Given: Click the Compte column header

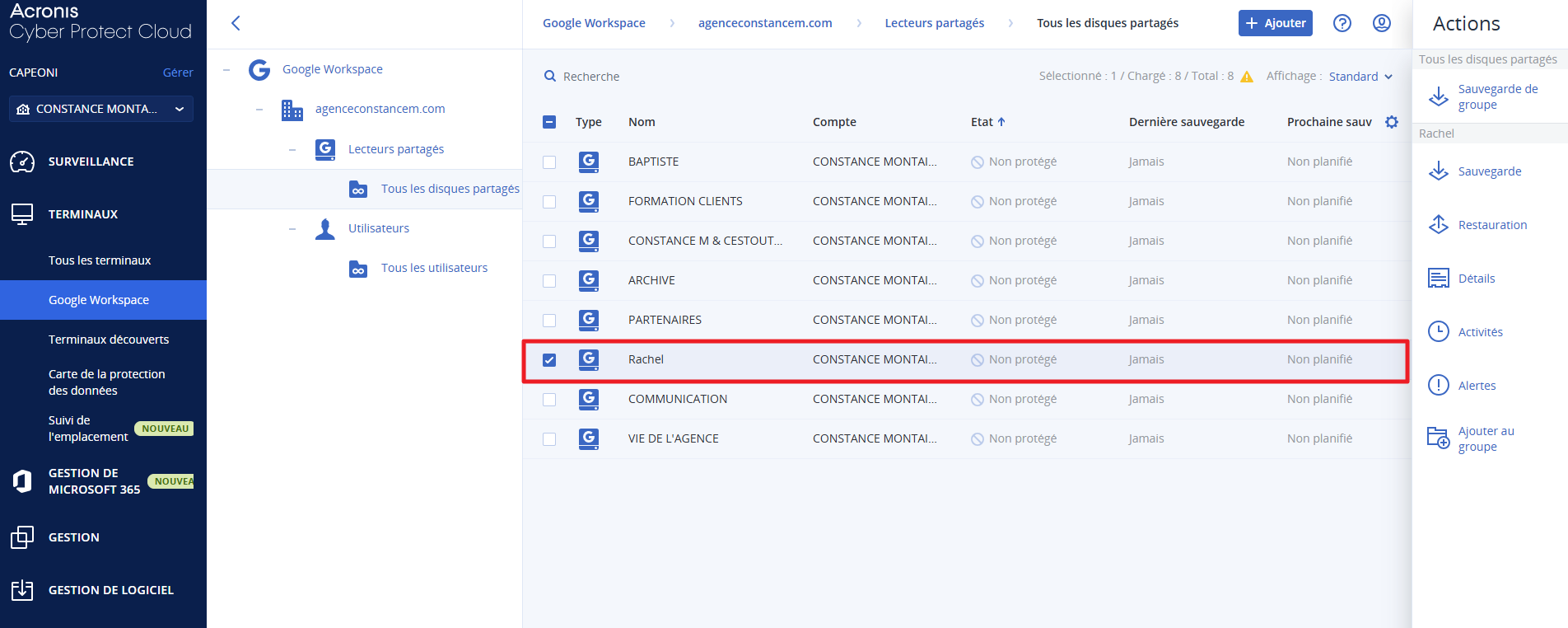Looking at the screenshot, I should coord(834,122).
